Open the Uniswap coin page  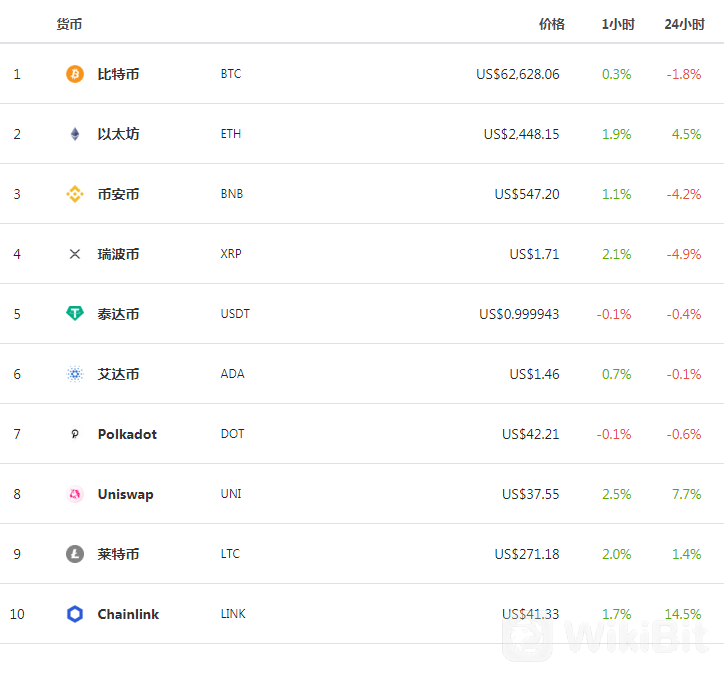click(x=126, y=494)
